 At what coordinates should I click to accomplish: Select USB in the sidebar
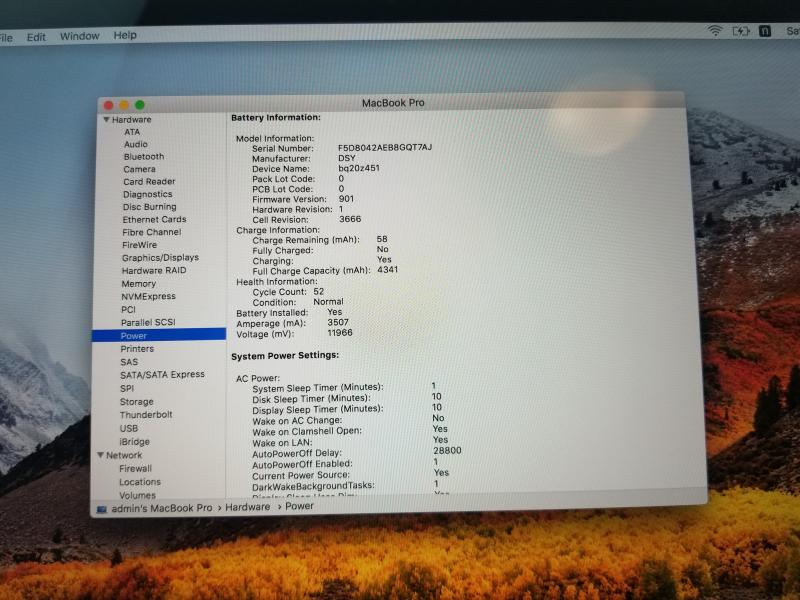(129, 428)
